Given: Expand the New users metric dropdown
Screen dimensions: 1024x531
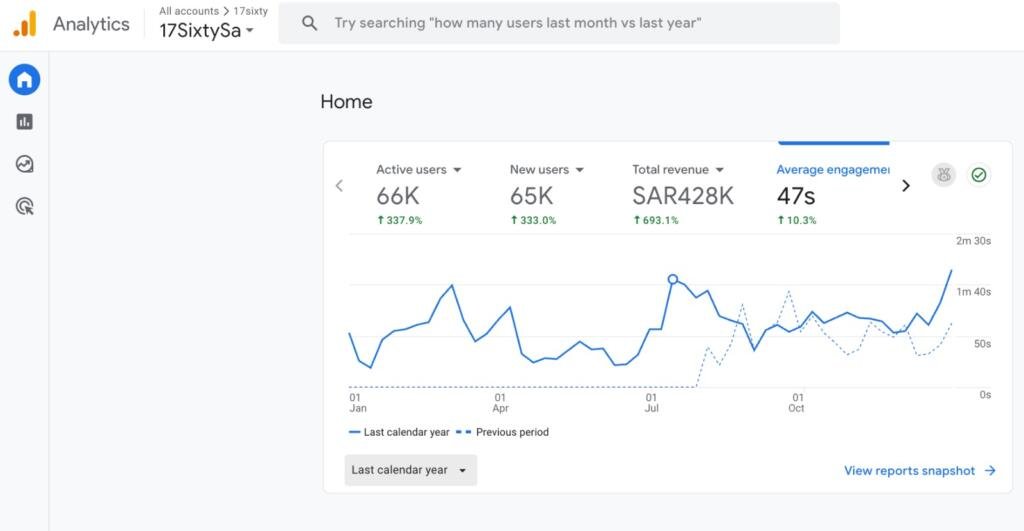Looking at the screenshot, I should point(580,170).
